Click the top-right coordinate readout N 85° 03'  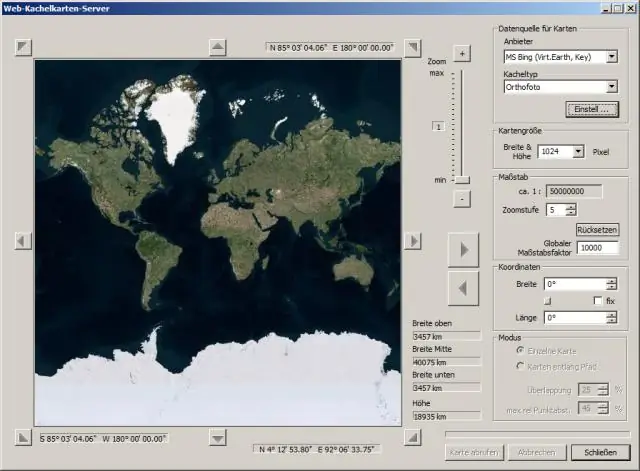point(330,48)
